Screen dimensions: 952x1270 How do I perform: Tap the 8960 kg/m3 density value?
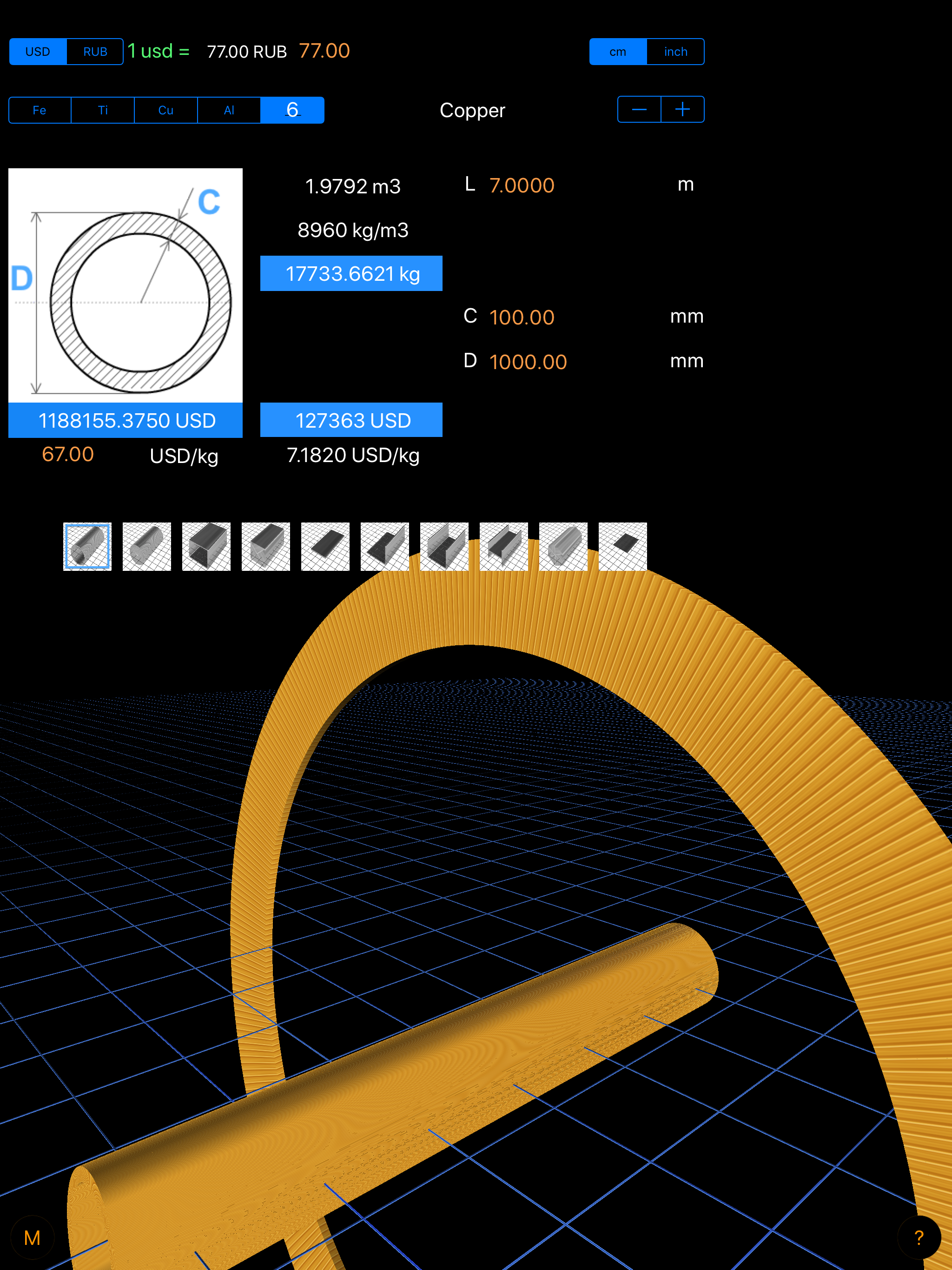point(353,230)
